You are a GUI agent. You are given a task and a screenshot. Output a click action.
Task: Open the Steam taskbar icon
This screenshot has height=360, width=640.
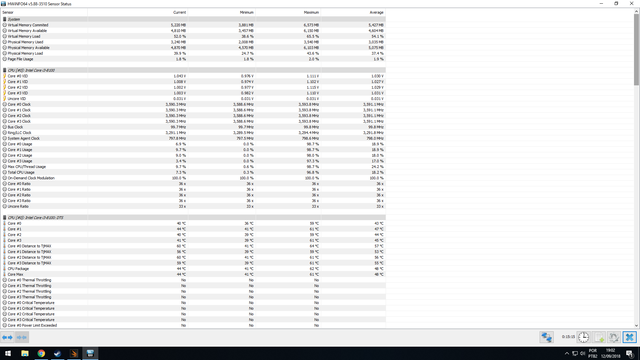click(x=58, y=353)
